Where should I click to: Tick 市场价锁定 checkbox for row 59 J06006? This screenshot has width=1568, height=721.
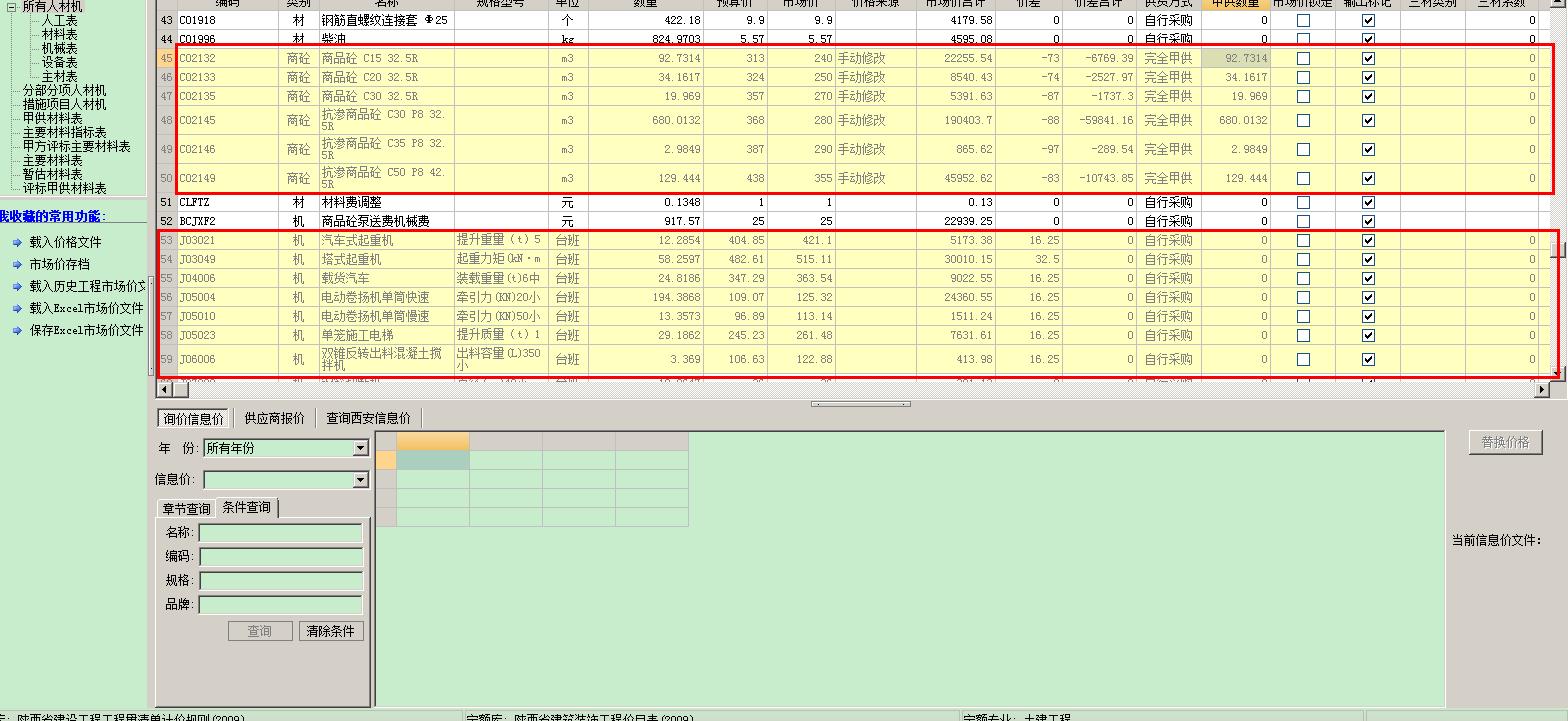pyautogui.click(x=1303, y=359)
